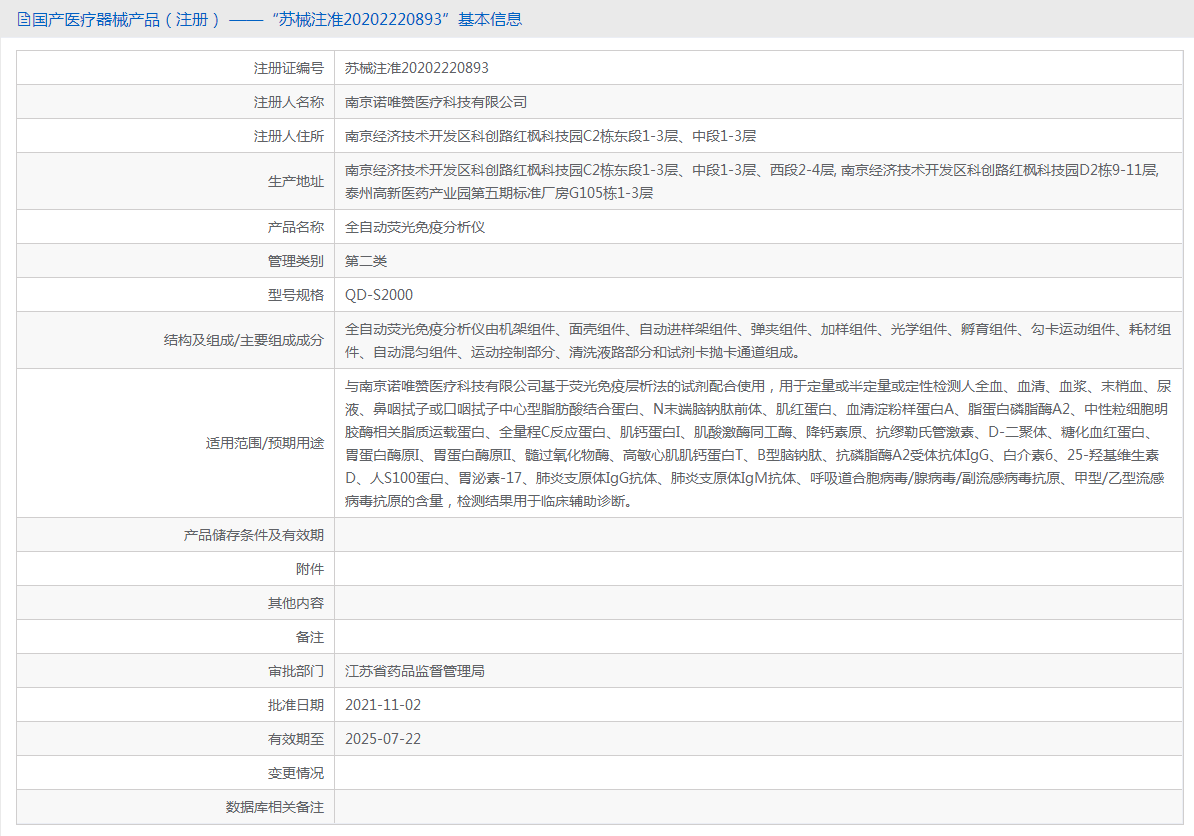Click the 有效期至 label
This screenshot has height=836, width=1194.
[x=295, y=739]
